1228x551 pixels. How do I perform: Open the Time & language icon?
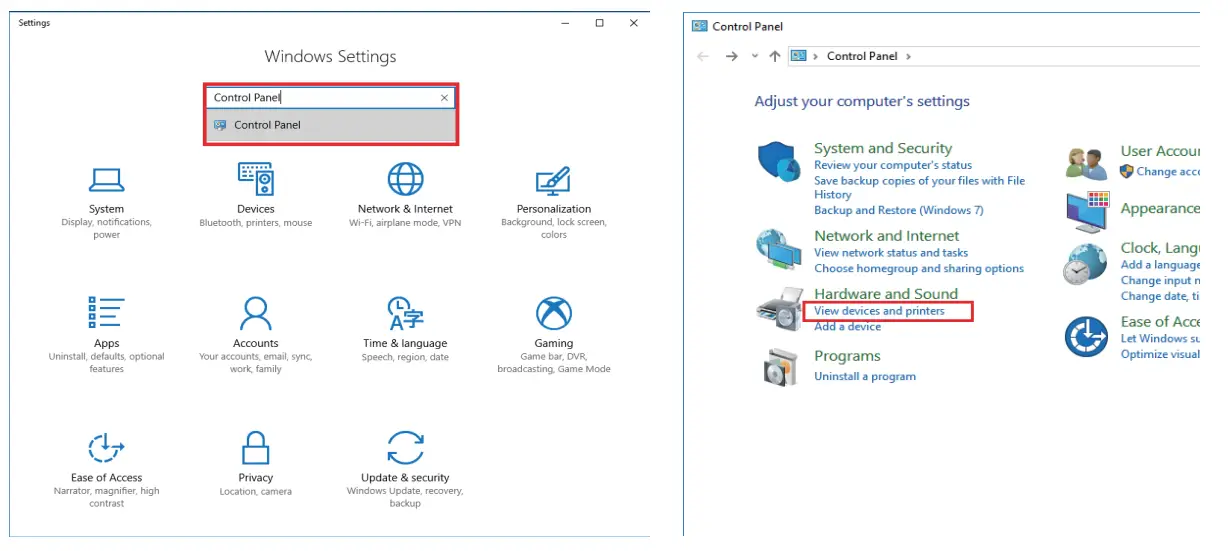tap(405, 313)
